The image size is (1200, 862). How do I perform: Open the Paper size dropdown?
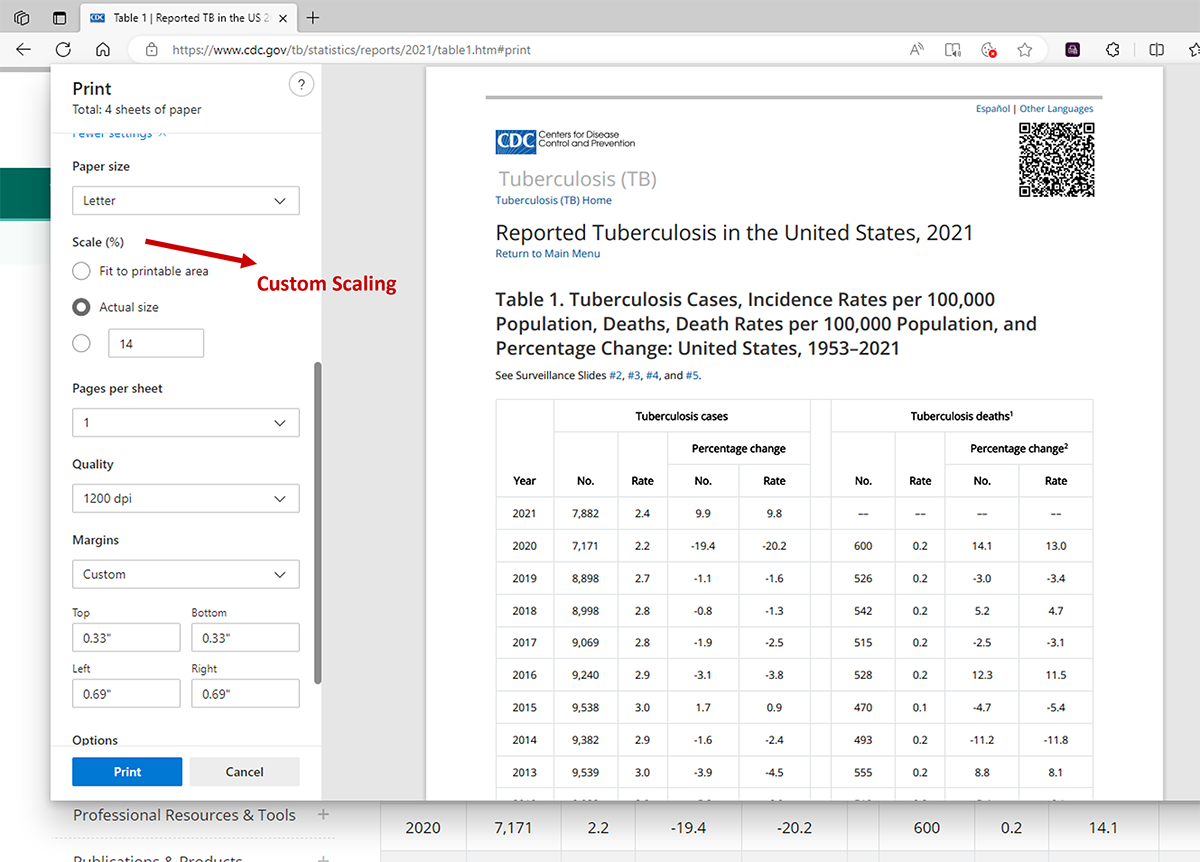(186, 201)
